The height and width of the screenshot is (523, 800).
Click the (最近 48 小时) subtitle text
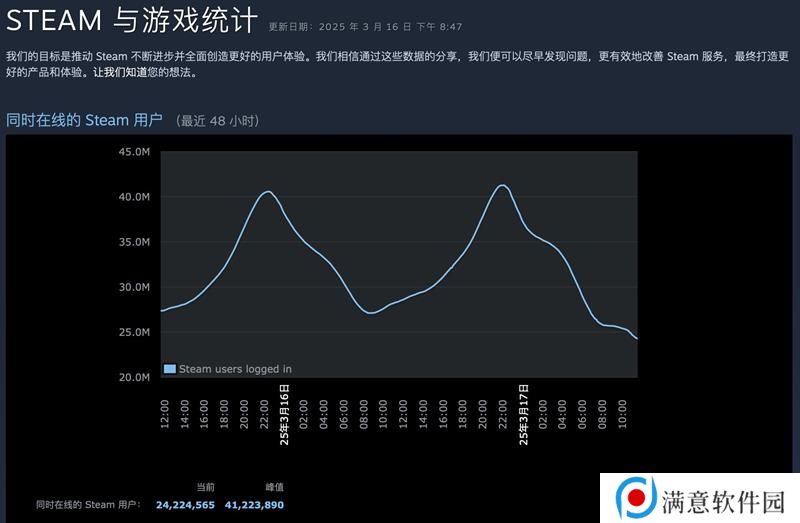(217, 121)
